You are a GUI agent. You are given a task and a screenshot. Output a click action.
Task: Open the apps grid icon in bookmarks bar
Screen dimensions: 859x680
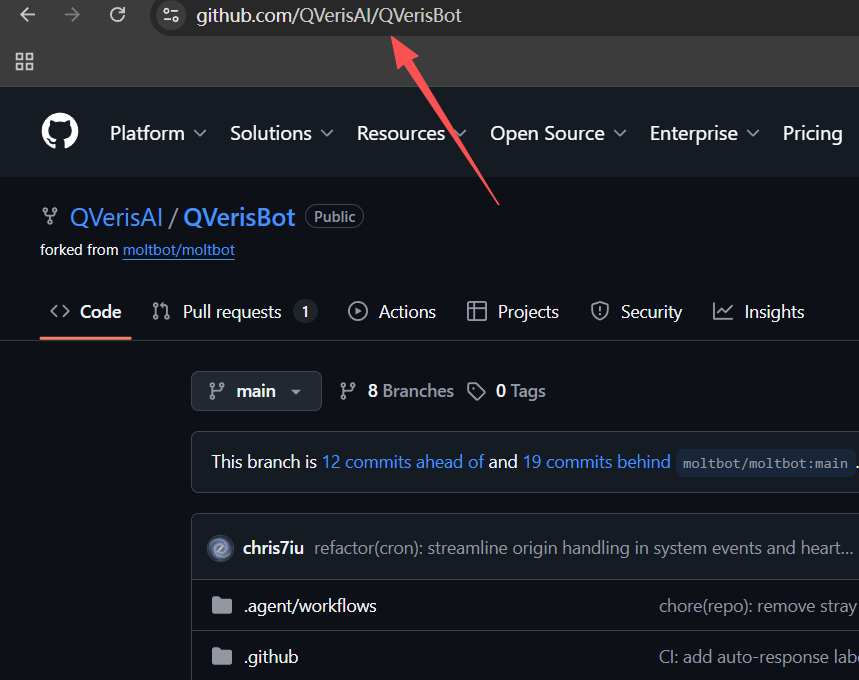coord(24,61)
